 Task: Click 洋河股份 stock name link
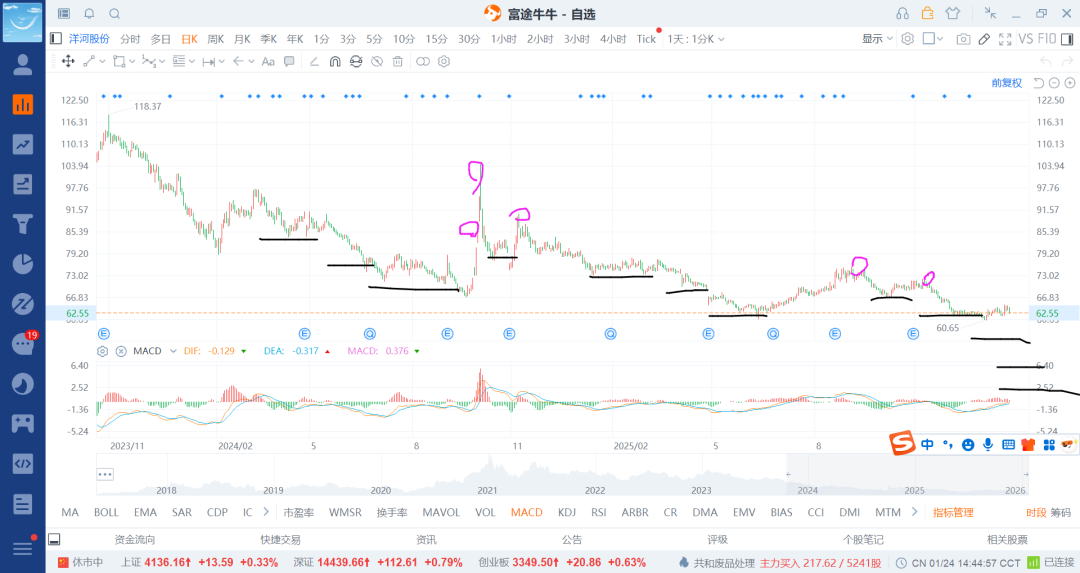pos(89,39)
